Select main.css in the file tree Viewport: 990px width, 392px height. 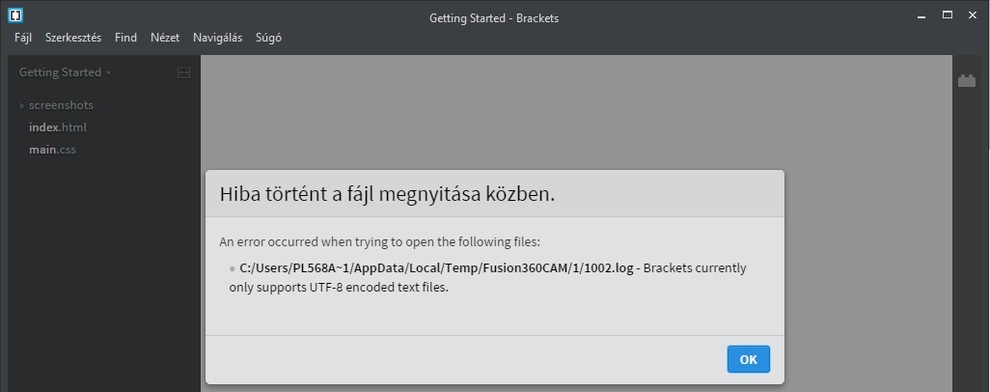click(x=52, y=150)
